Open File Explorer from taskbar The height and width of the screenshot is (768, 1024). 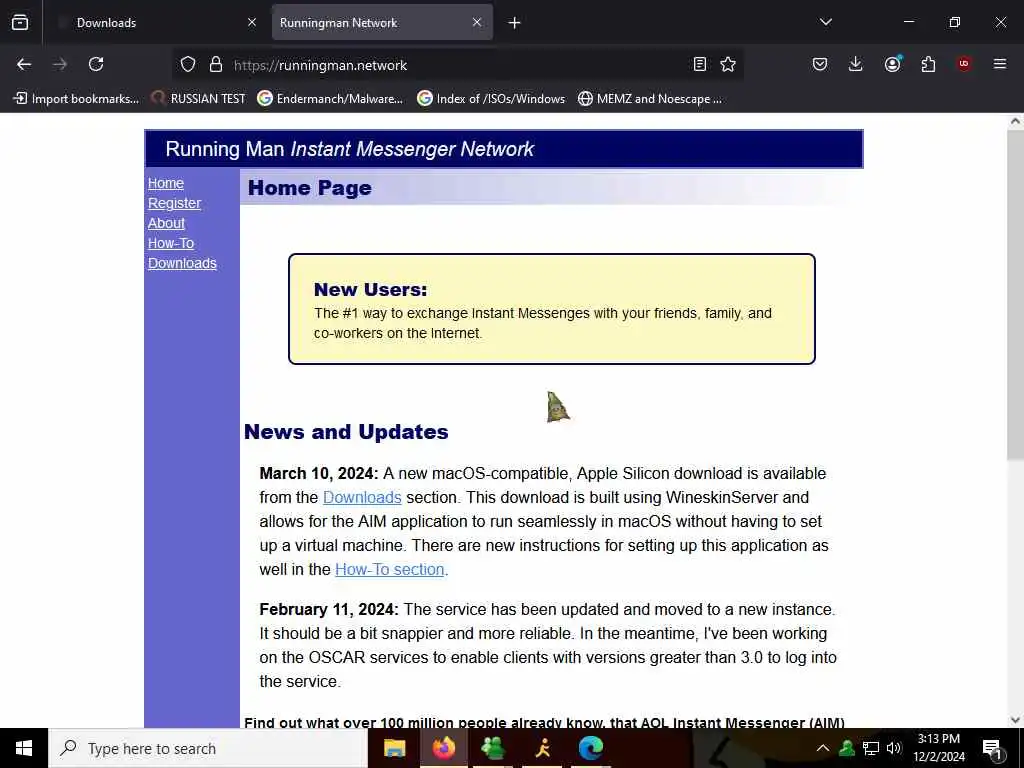(394, 748)
